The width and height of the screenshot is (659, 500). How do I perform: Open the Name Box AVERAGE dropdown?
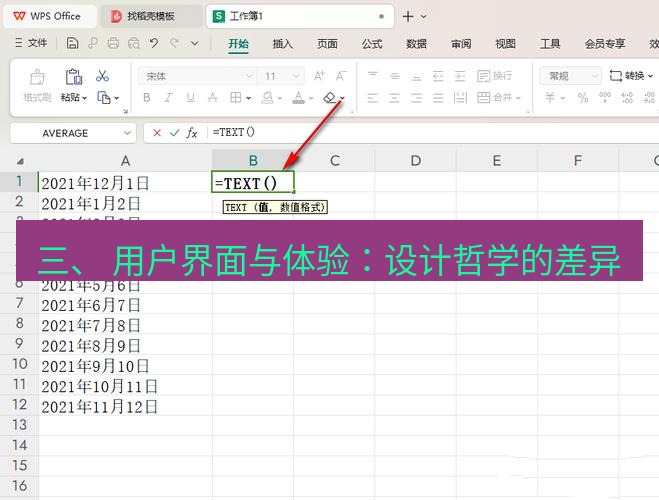pyautogui.click(x=127, y=133)
